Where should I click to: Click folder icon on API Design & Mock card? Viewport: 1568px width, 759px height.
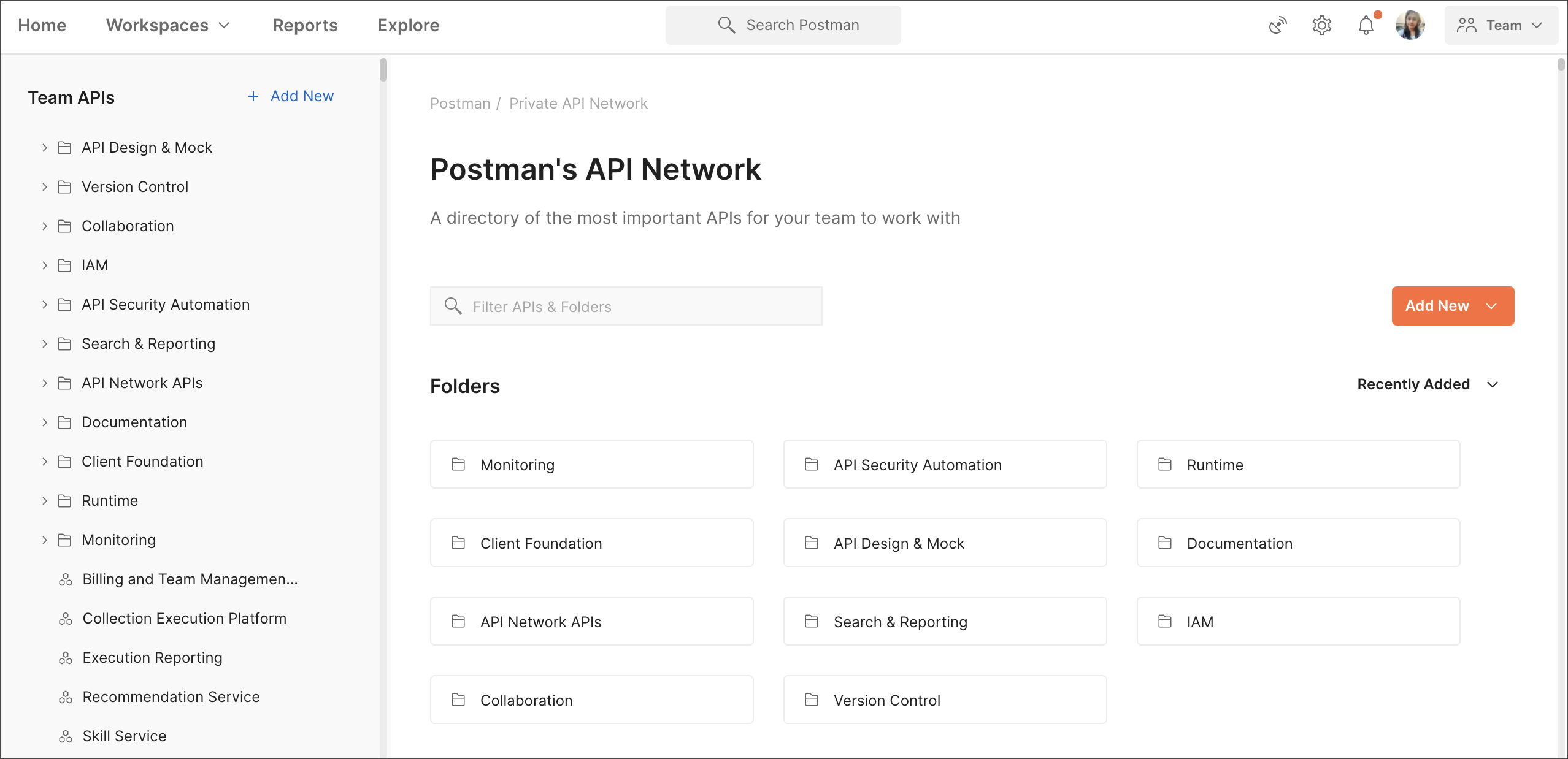812,543
